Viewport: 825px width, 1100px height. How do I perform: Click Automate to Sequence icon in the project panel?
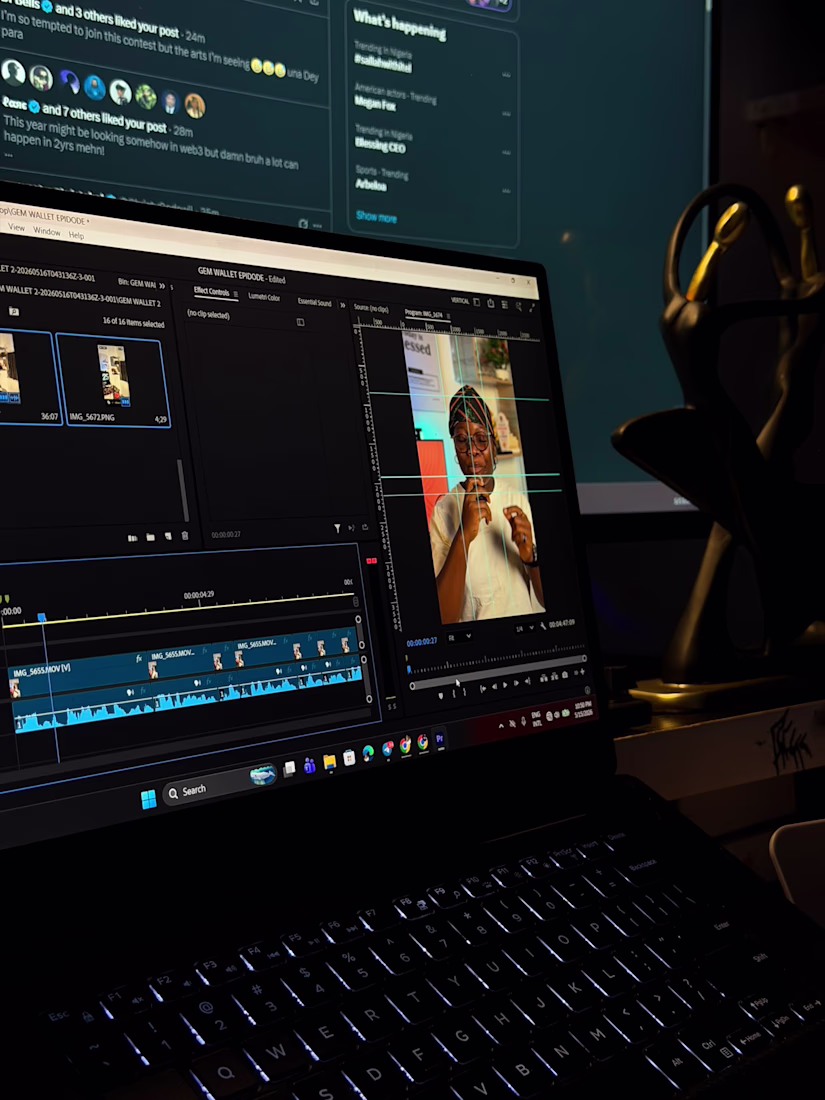133,538
